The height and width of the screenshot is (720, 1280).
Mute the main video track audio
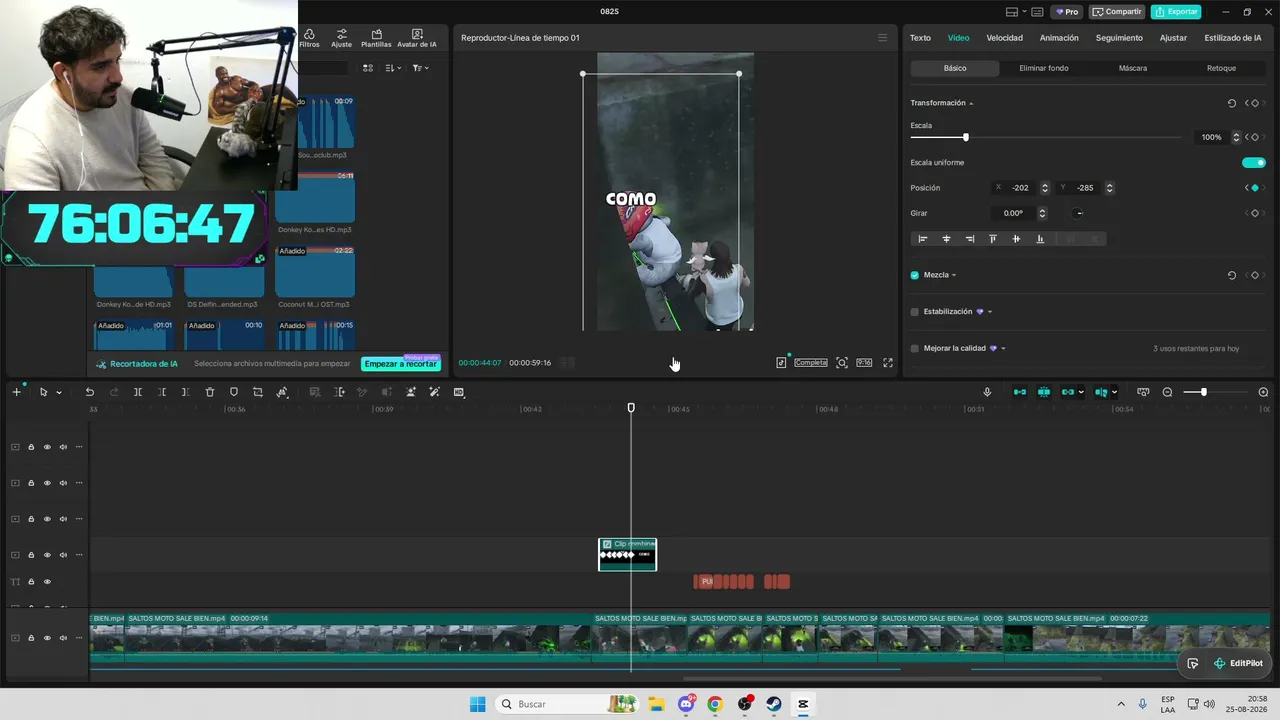pyautogui.click(x=63, y=638)
